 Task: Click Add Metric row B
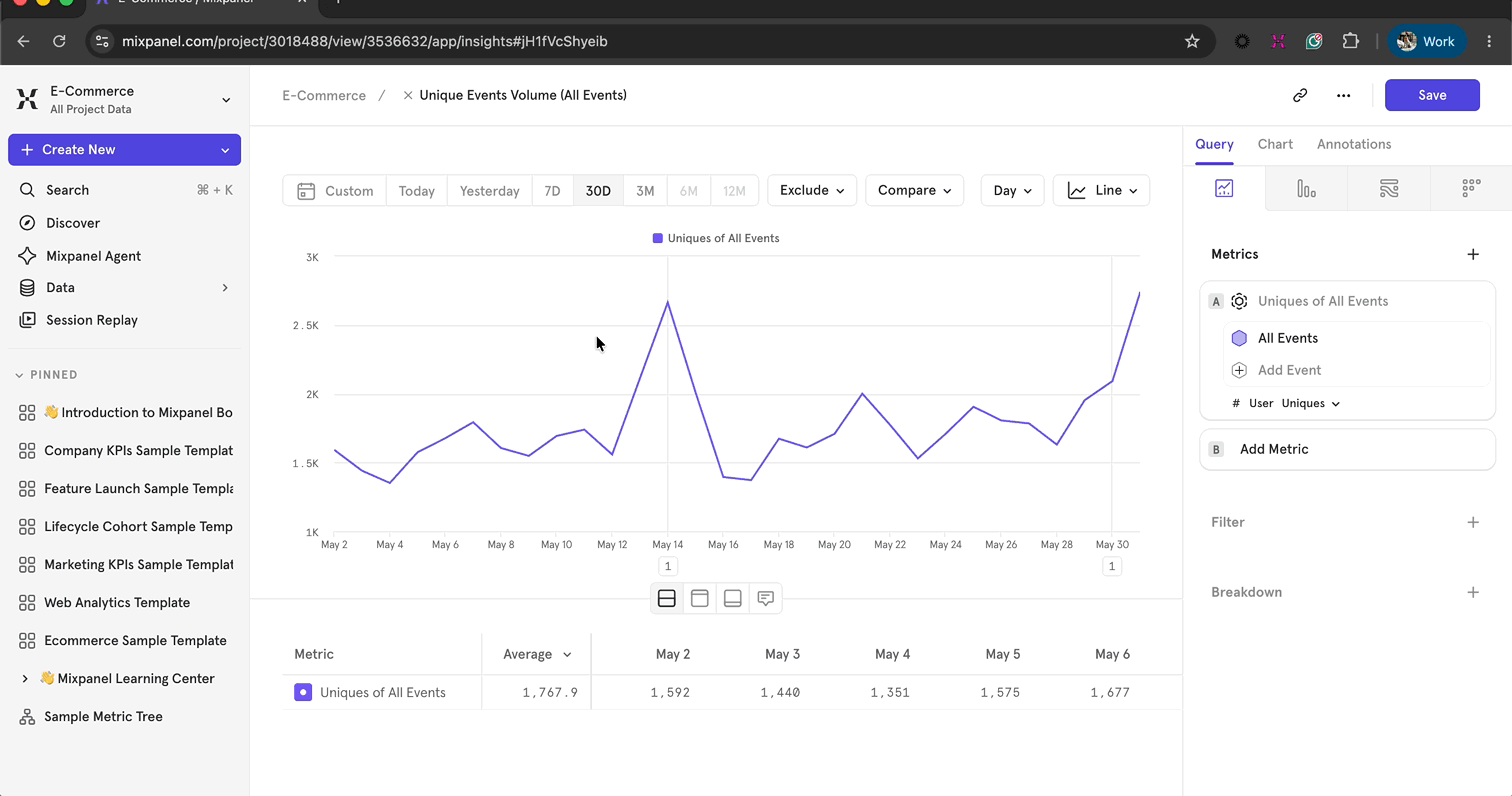pyautogui.click(x=1347, y=449)
